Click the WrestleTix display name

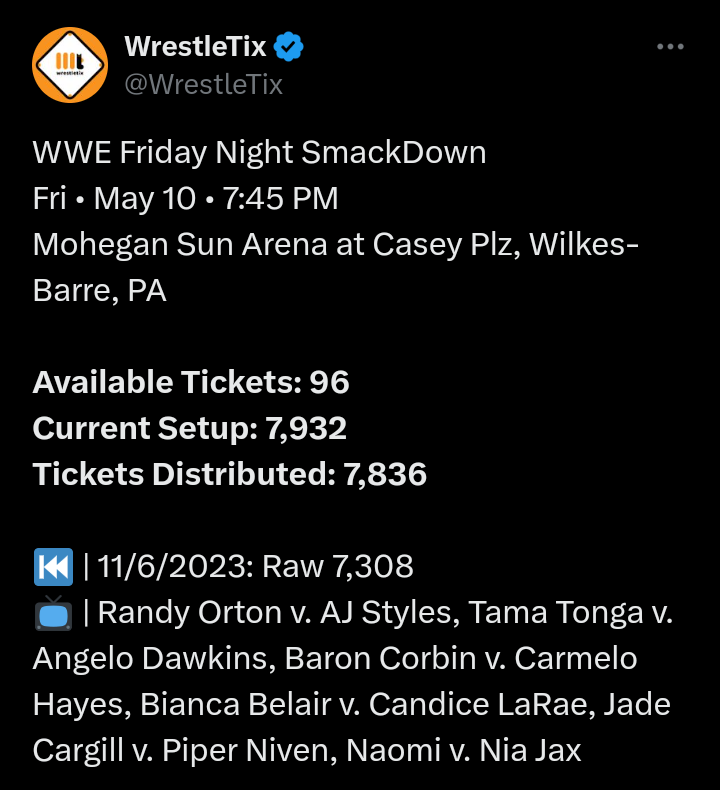(x=195, y=46)
